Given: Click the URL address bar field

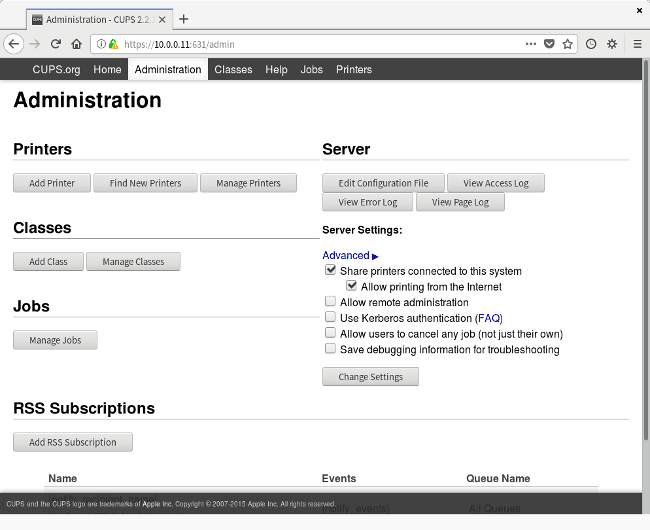Looking at the screenshot, I should [320, 44].
